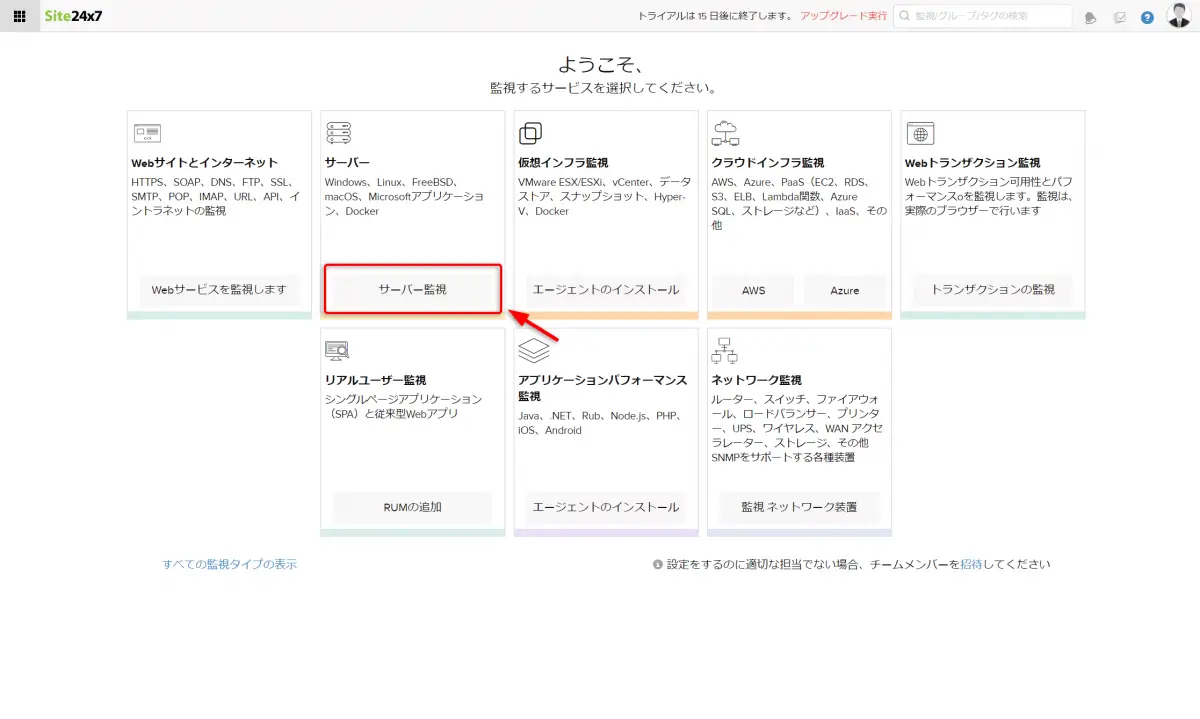The image size is (1200, 719).
Task: Open the help question mark icon
Action: (1147, 17)
